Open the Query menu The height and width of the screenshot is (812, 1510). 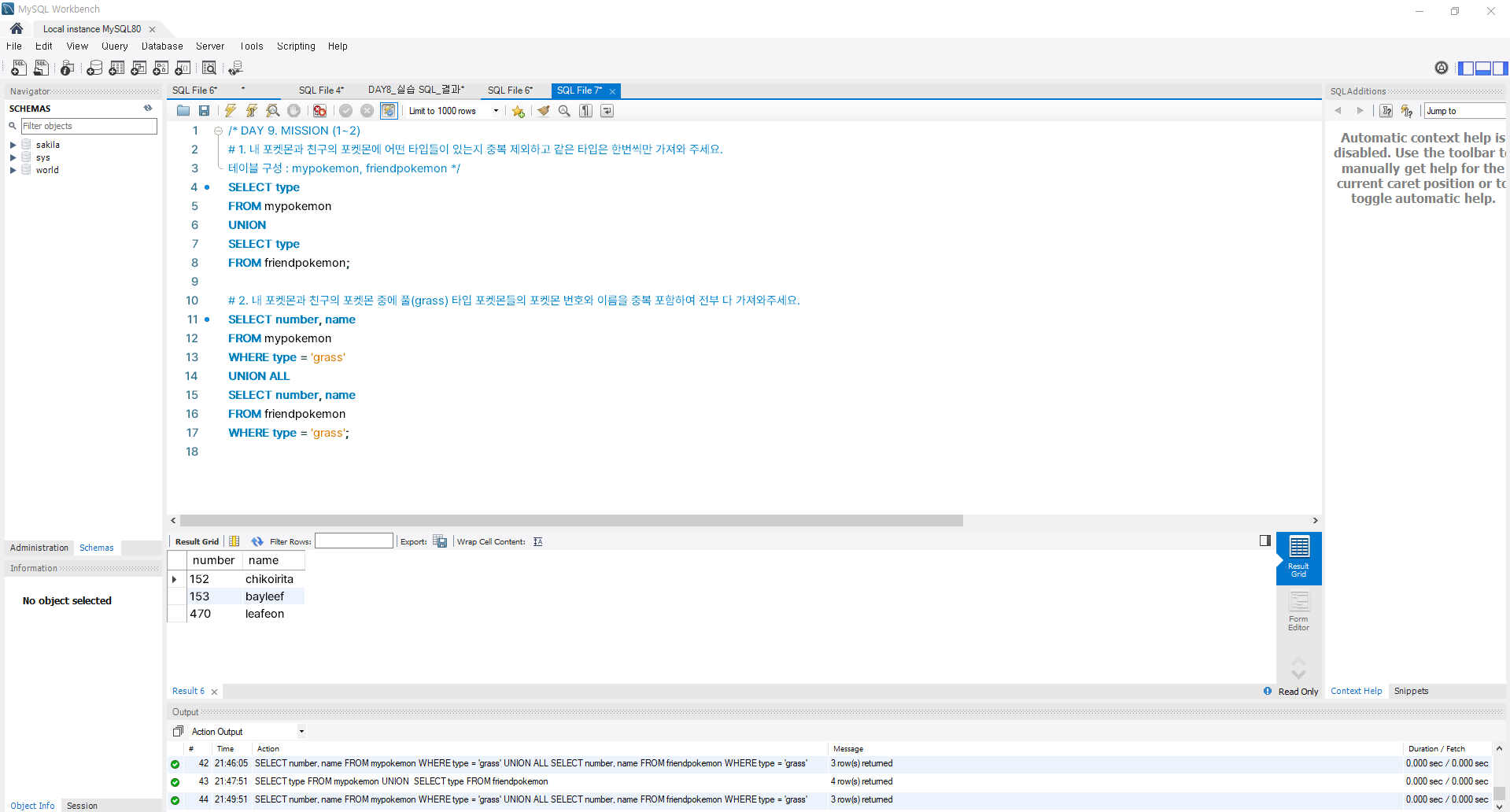click(x=114, y=46)
